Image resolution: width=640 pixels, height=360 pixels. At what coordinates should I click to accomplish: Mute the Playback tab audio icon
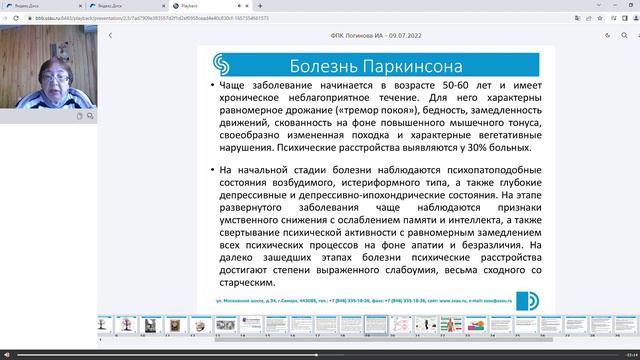[x=239, y=6]
